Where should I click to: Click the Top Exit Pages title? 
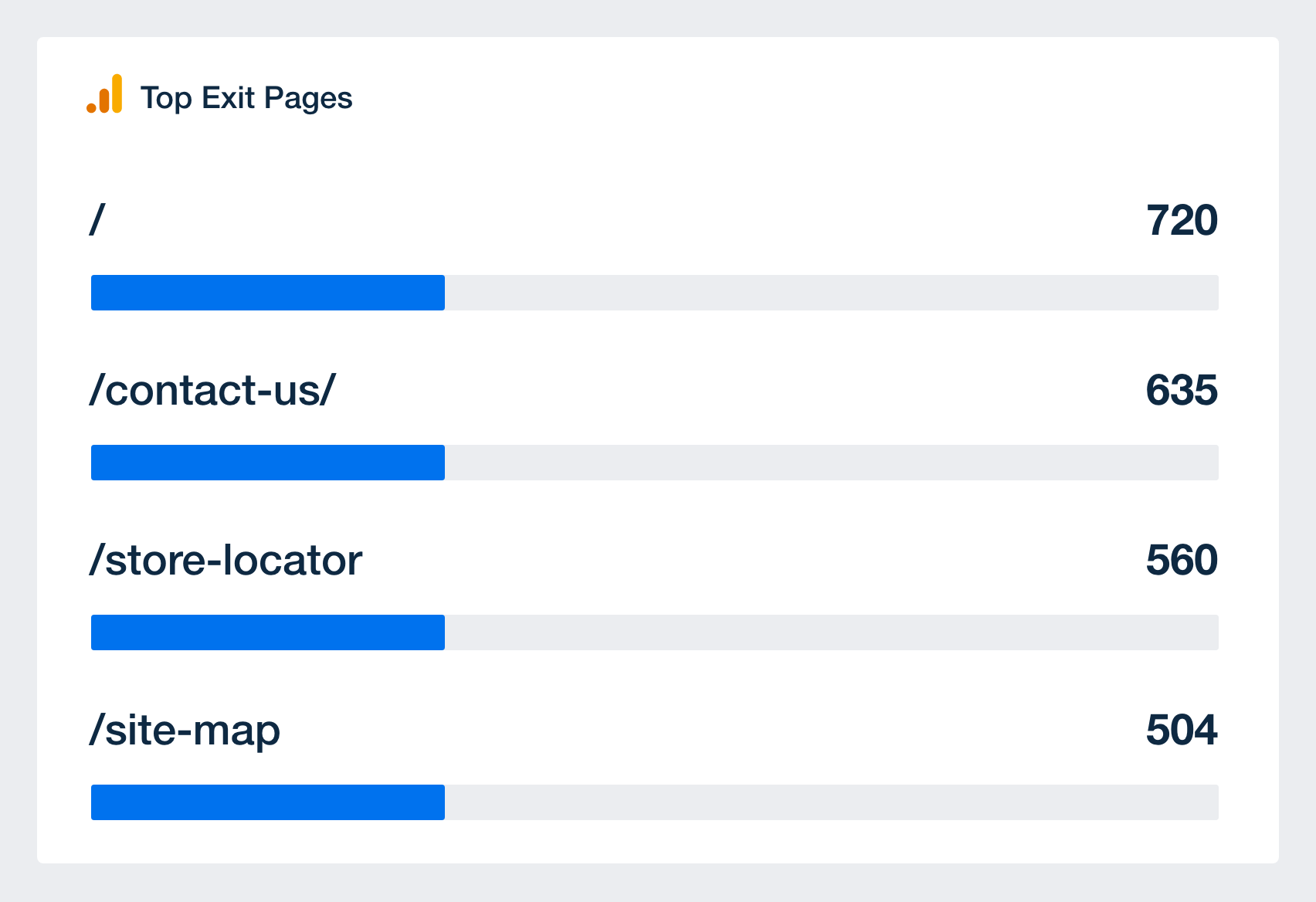pos(246,98)
